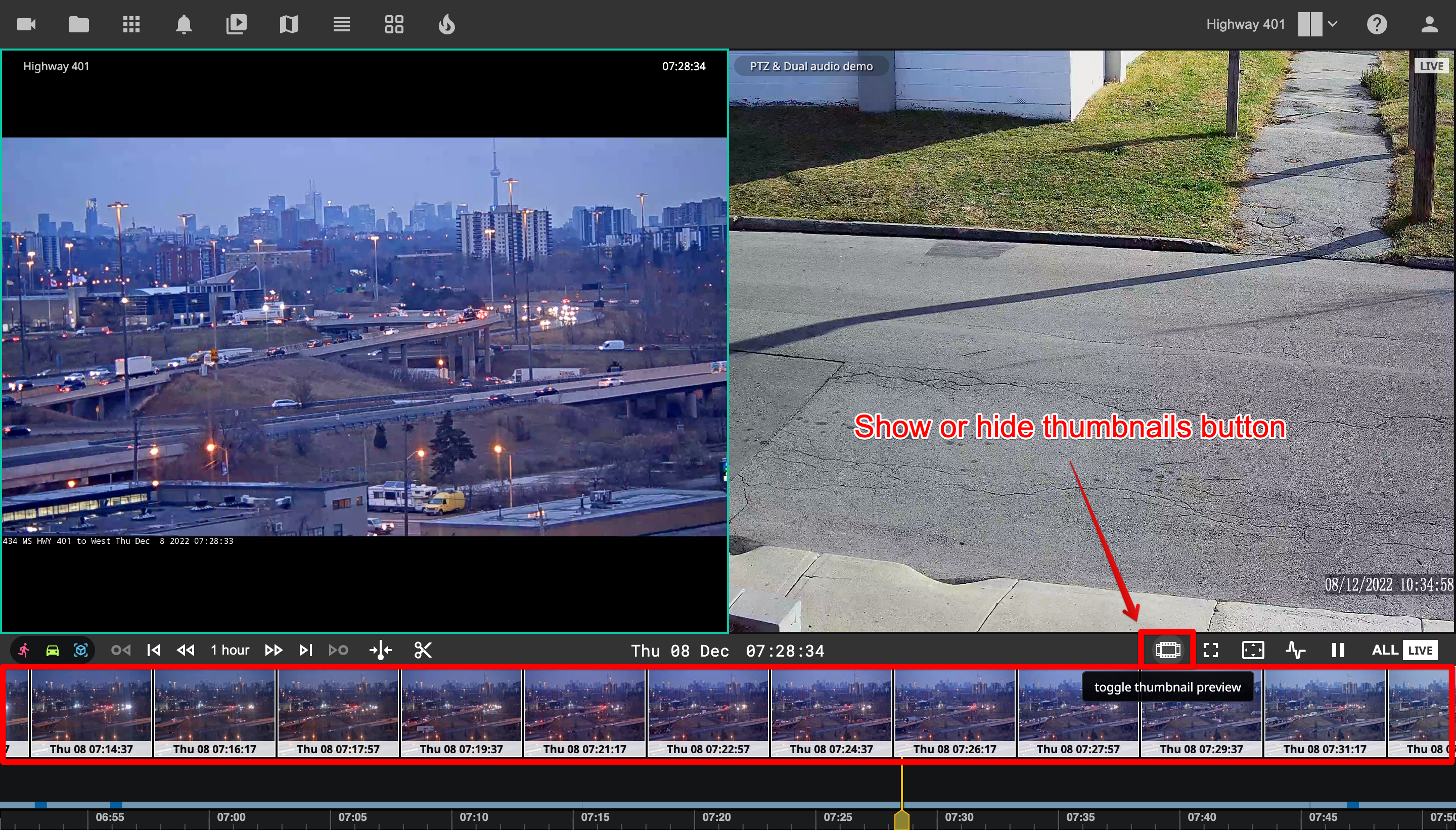The width and height of the screenshot is (1456, 830).
Task: Click the ALL cameras button
Action: pos(1384,650)
